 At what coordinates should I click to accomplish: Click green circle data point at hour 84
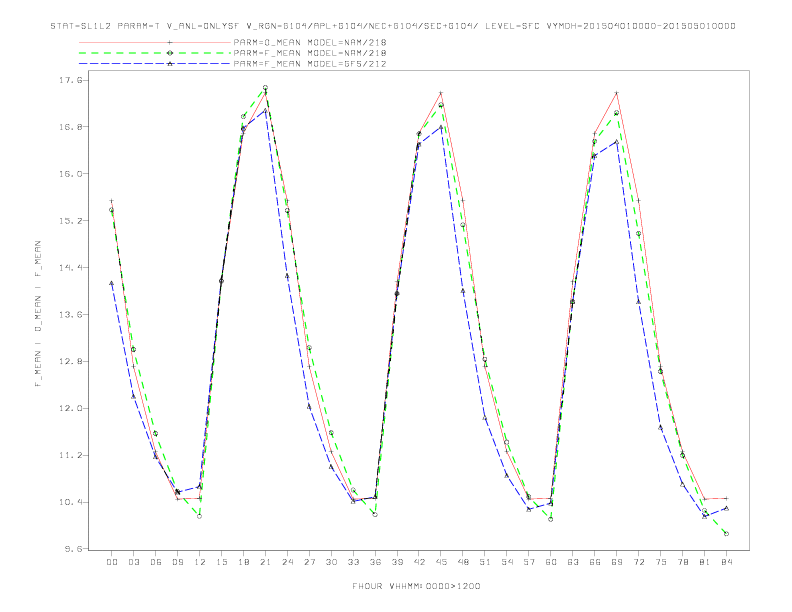click(726, 533)
